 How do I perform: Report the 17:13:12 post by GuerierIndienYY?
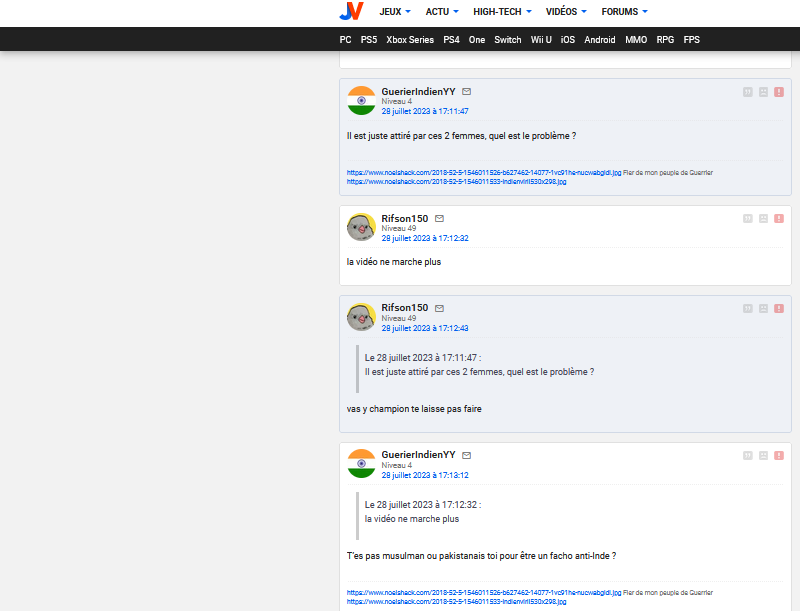pos(779,456)
